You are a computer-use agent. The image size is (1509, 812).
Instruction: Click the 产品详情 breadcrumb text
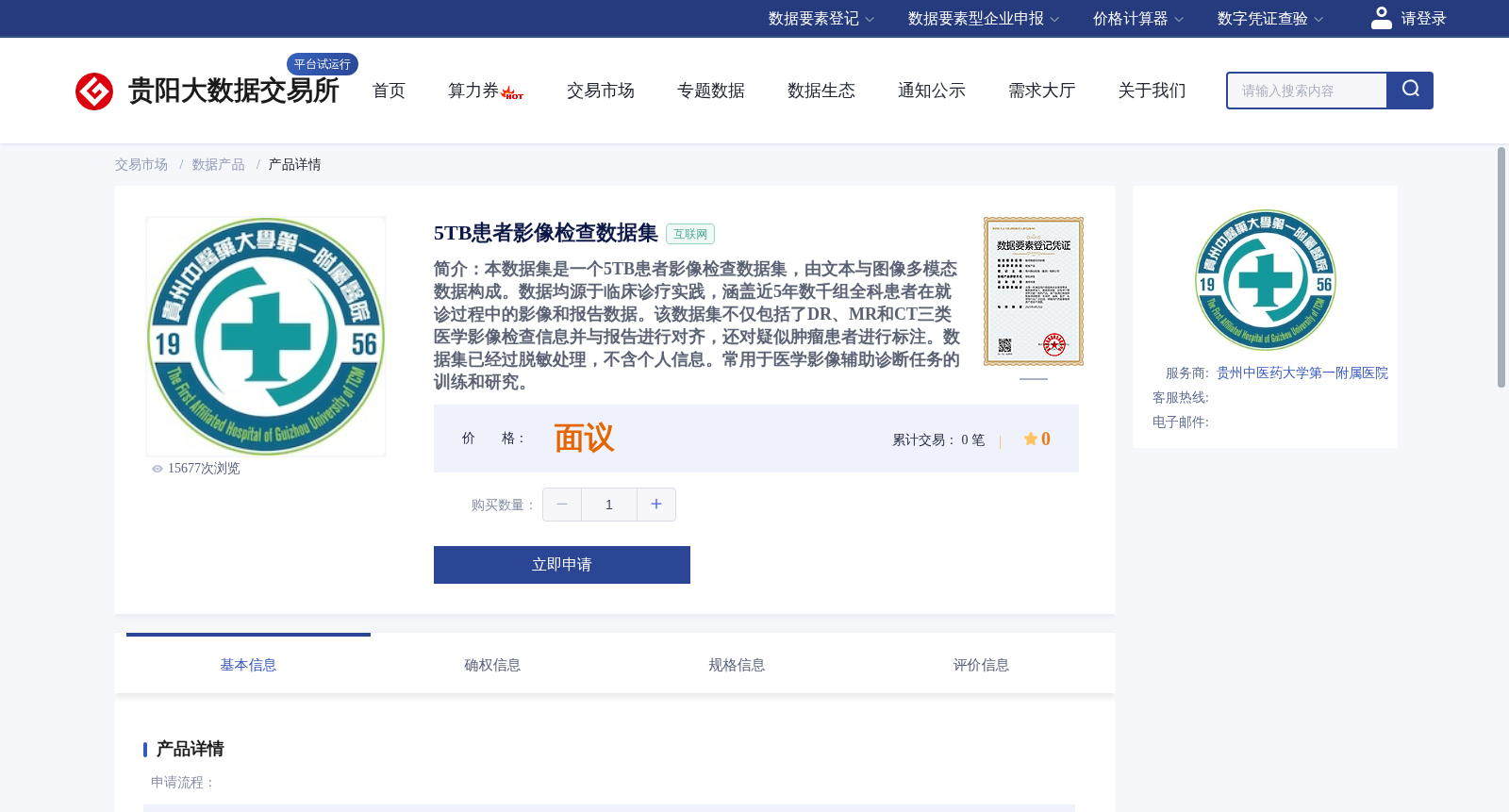294,165
